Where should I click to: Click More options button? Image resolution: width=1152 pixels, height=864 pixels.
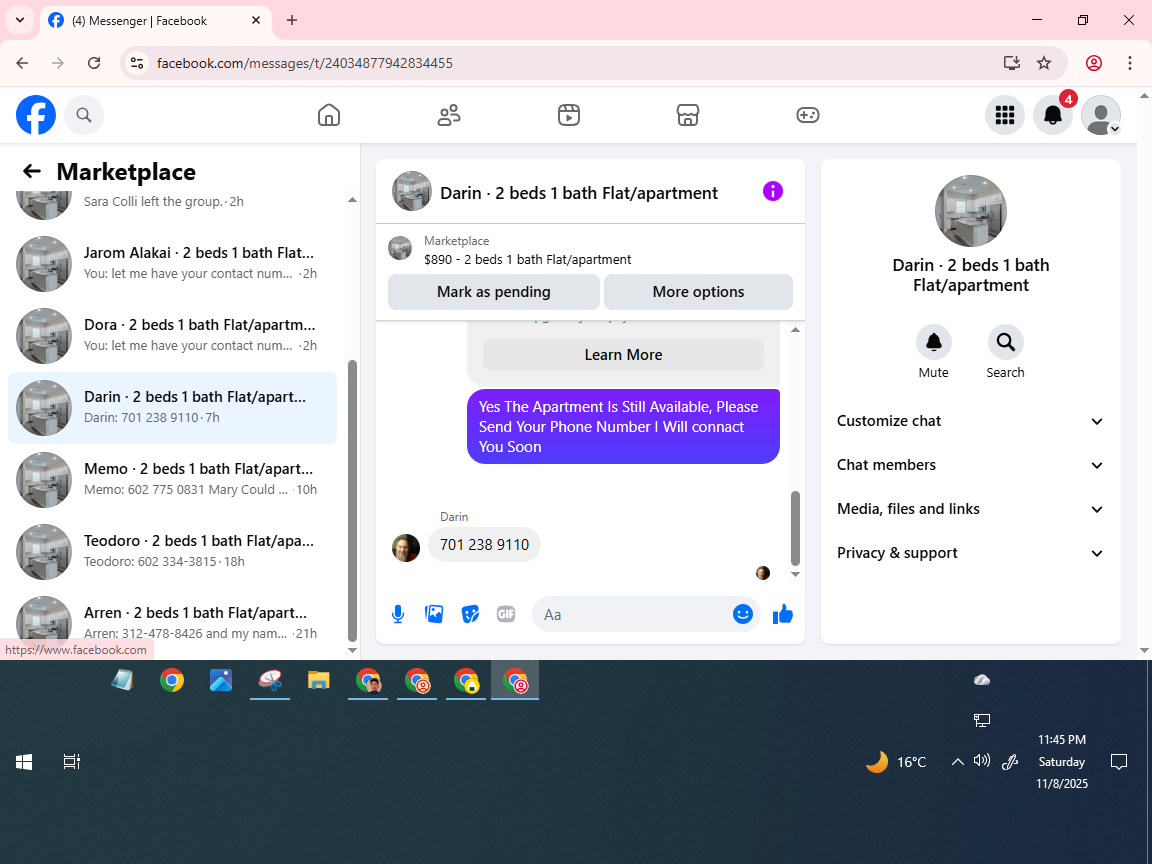click(698, 292)
